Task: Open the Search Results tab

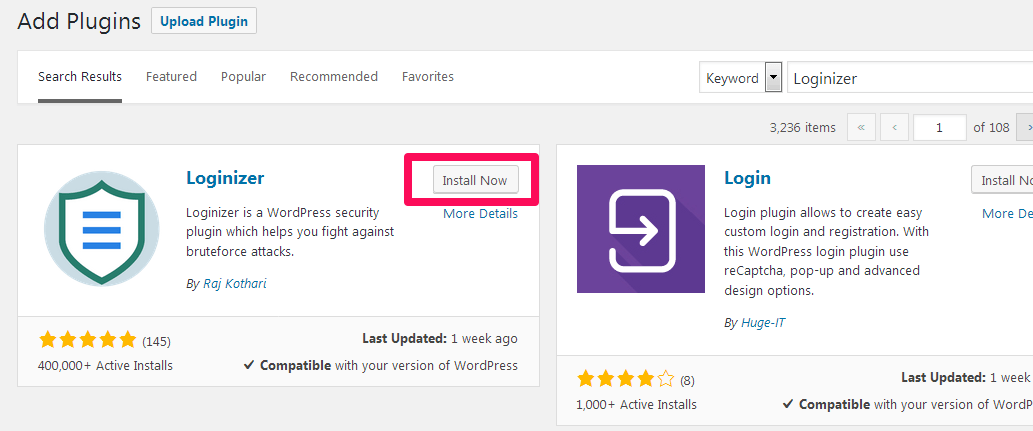Action: click(80, 76)
